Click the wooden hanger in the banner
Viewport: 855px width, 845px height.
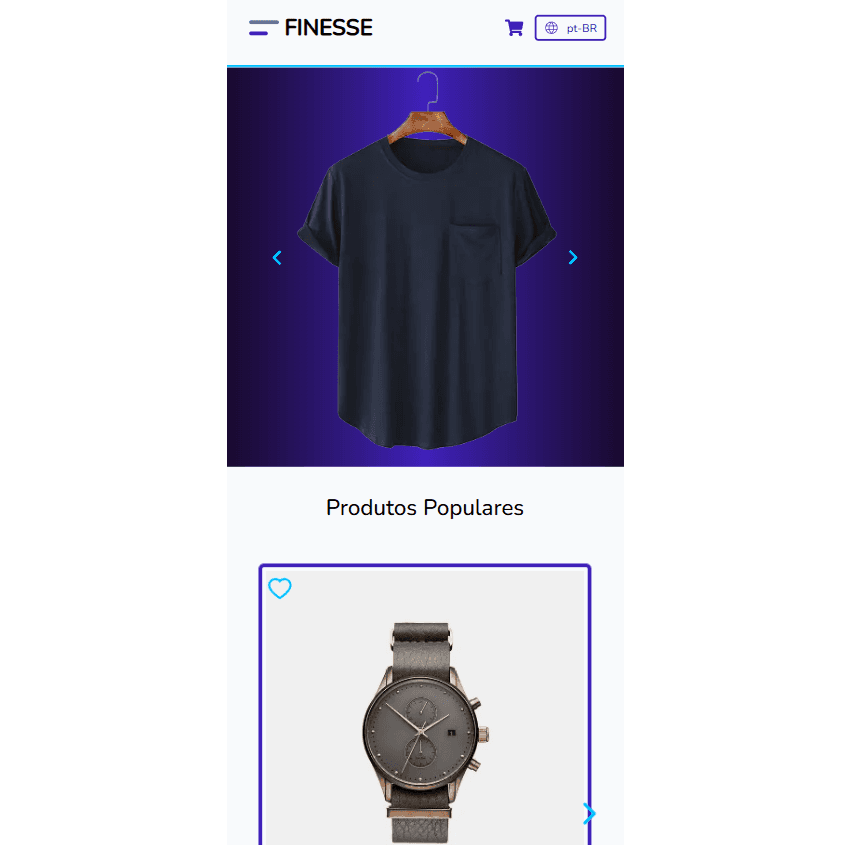(x=428, y=125)
